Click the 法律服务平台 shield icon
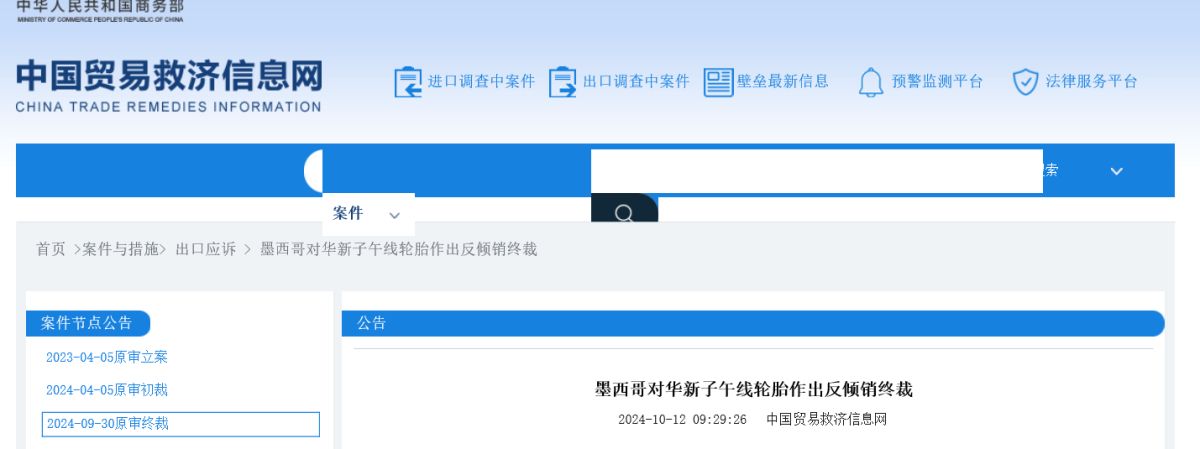This screenshot has height=449, width=1200. [1026, 82]
